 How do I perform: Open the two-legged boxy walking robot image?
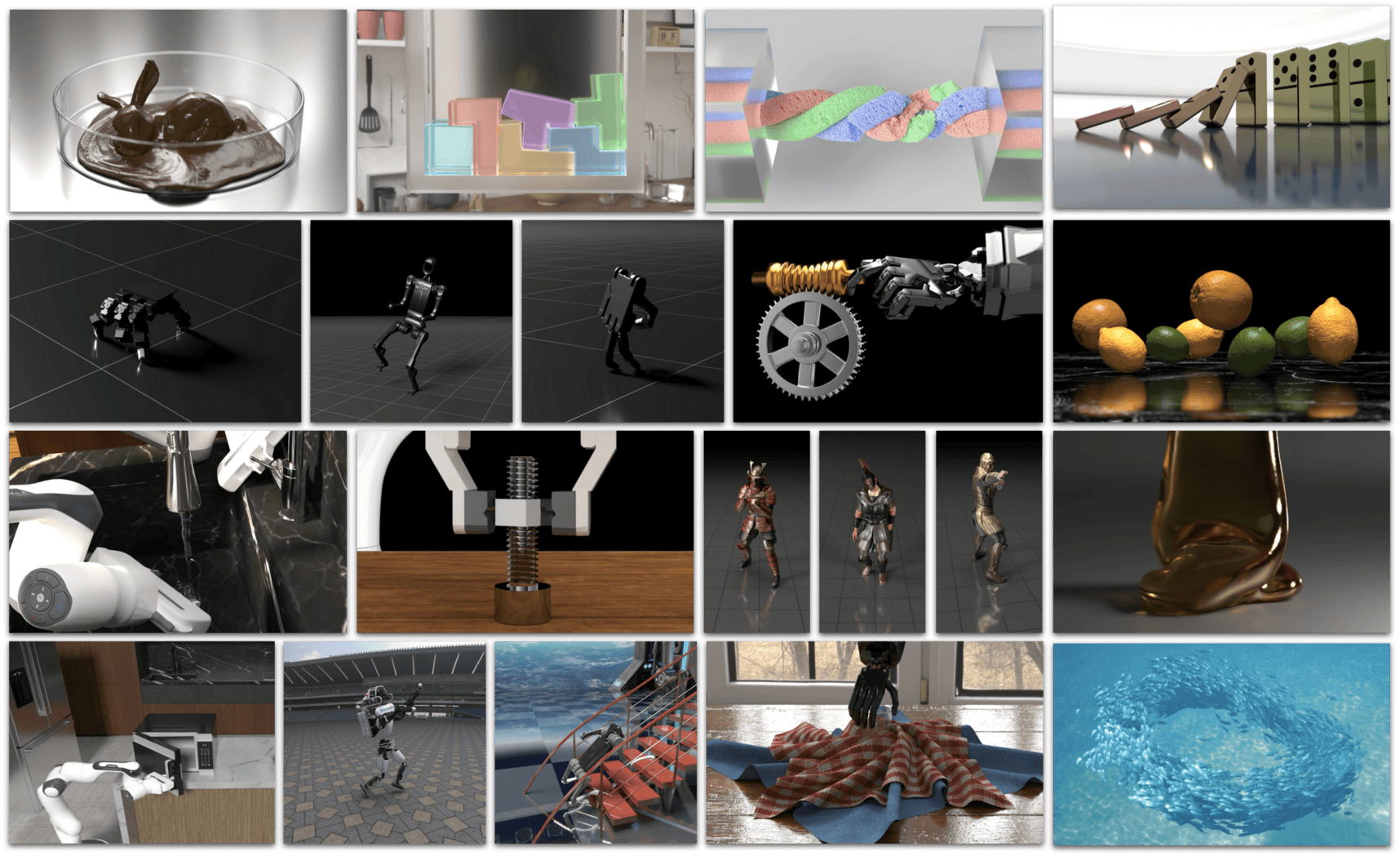(622, 321)
